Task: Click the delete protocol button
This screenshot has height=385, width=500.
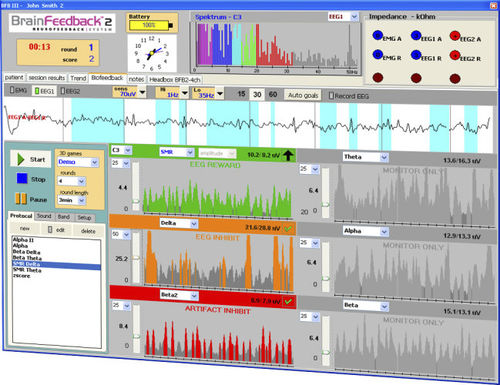Action: 88,231
